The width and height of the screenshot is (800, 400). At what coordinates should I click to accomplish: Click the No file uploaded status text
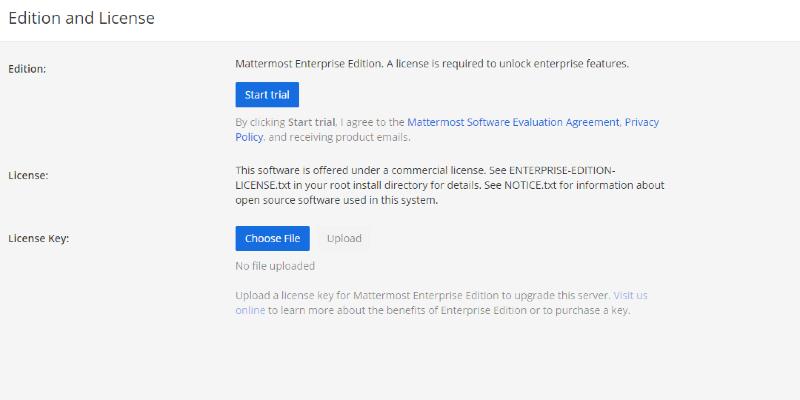[x=275, y=266]
